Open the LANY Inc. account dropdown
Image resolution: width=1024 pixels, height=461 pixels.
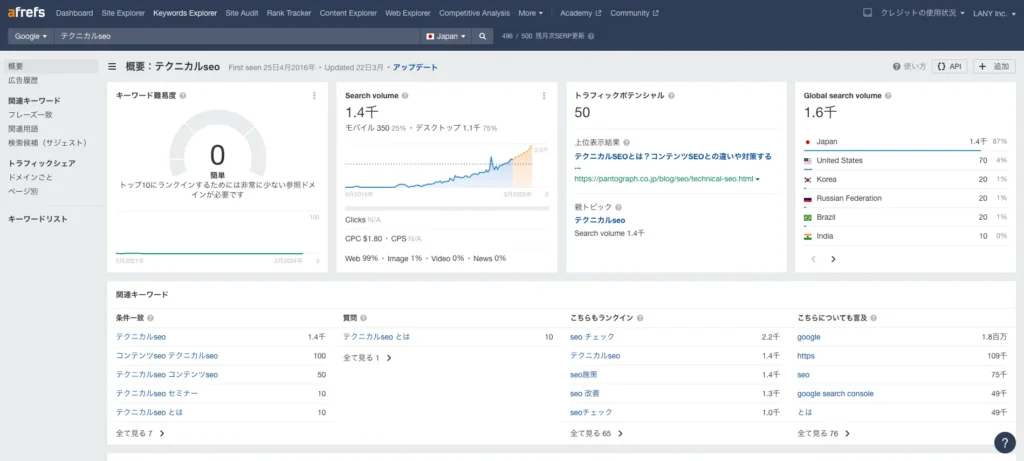(995, 13)
